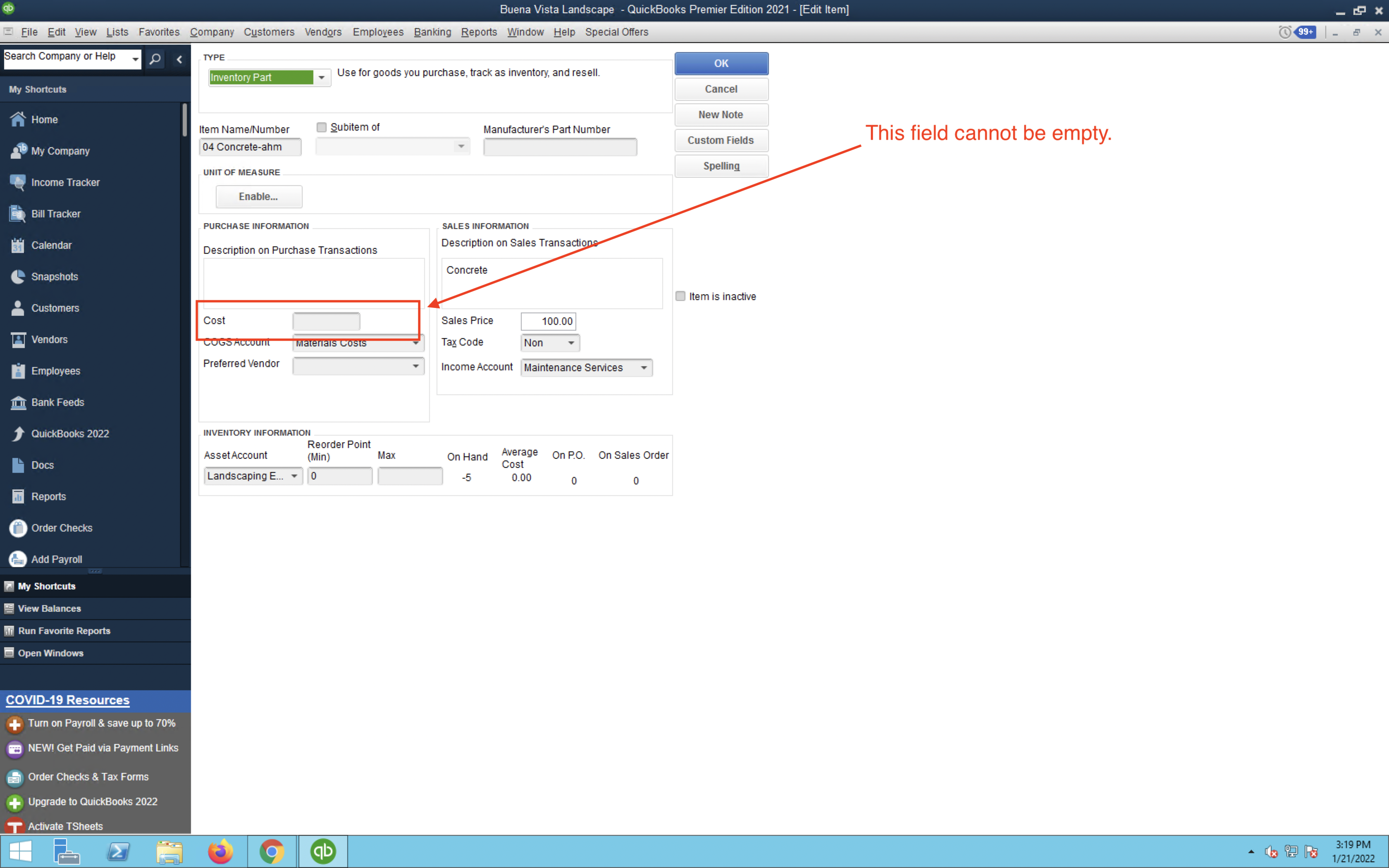Select the Open Windows panel tab
Viewport: 1389px width, 868px height.
point(95,653)
